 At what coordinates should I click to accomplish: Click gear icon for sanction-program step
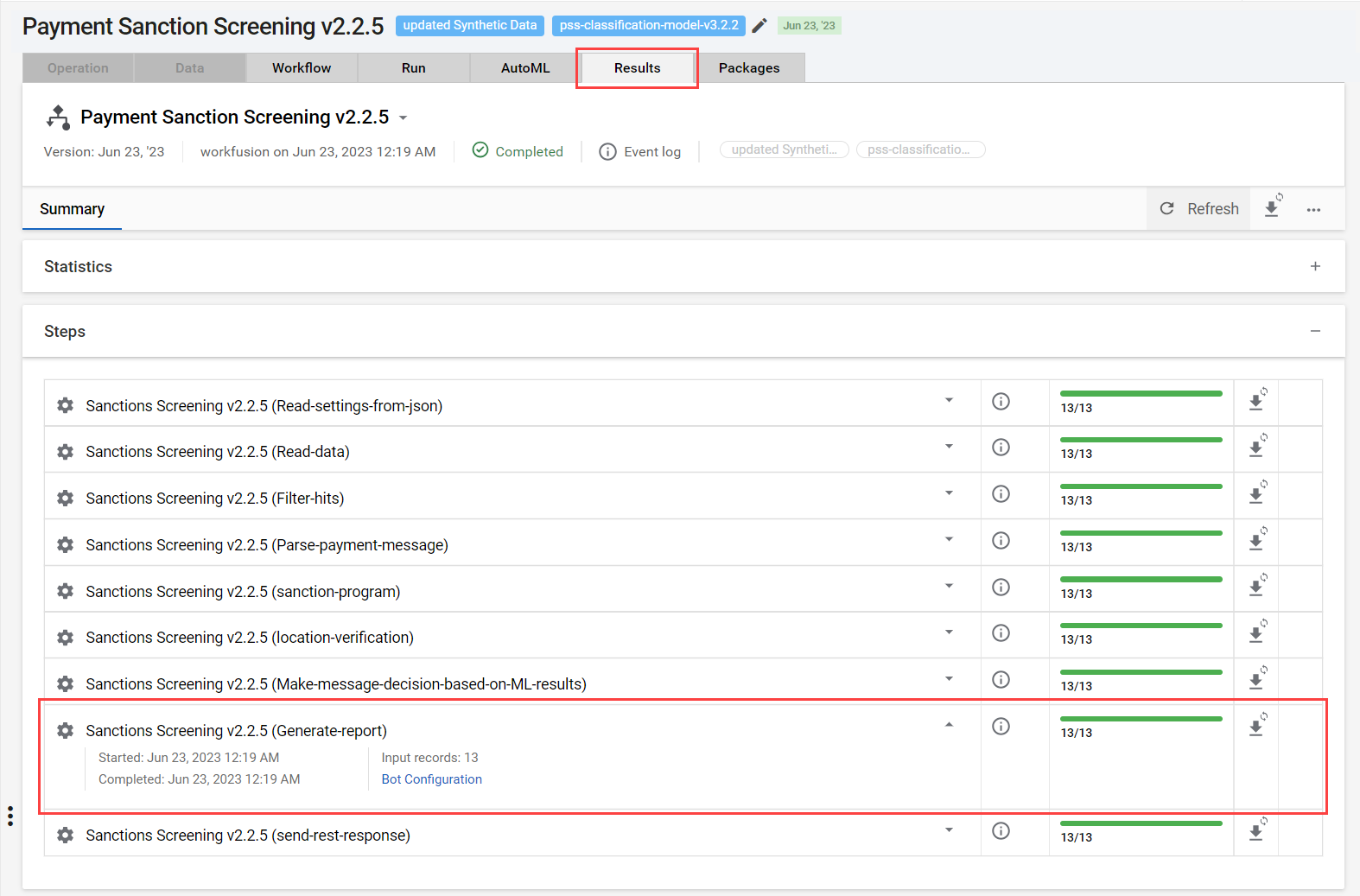[65, 591]
